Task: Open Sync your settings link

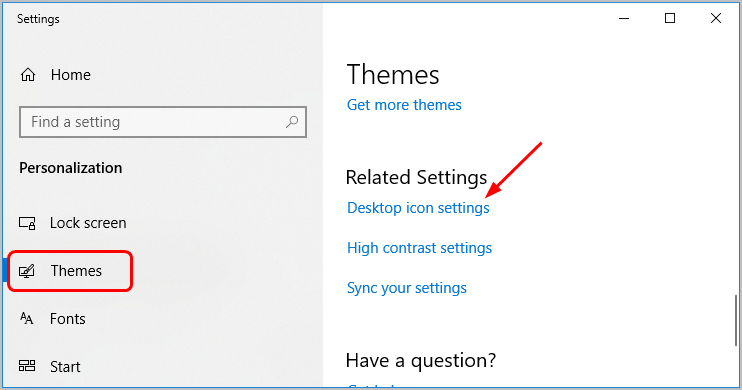Action: point(406,288)
